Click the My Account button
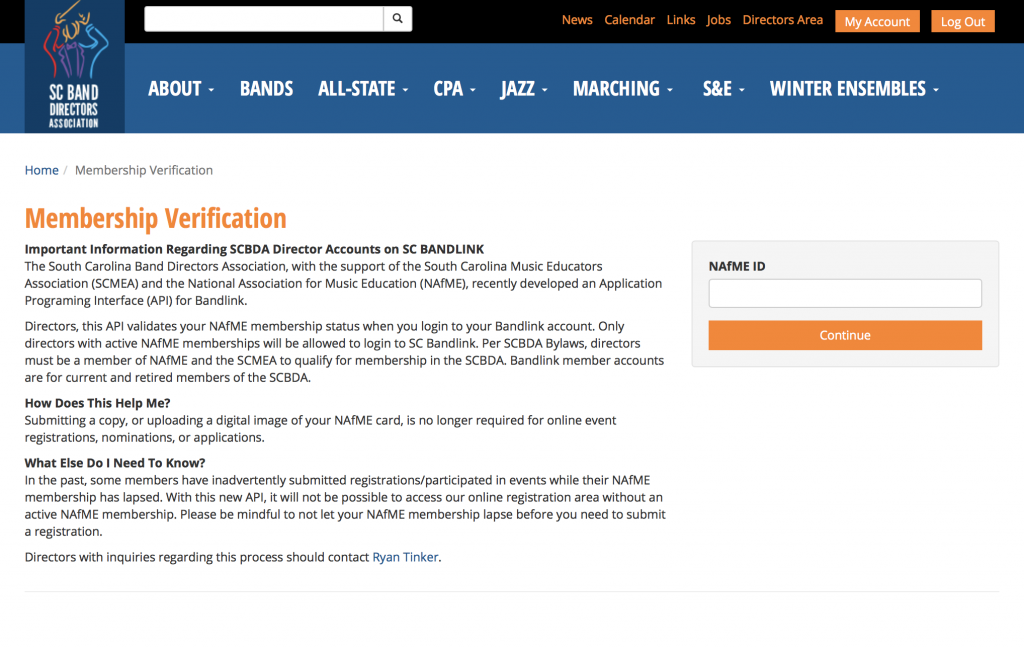The image size is (1024, 647). (877, 20)
